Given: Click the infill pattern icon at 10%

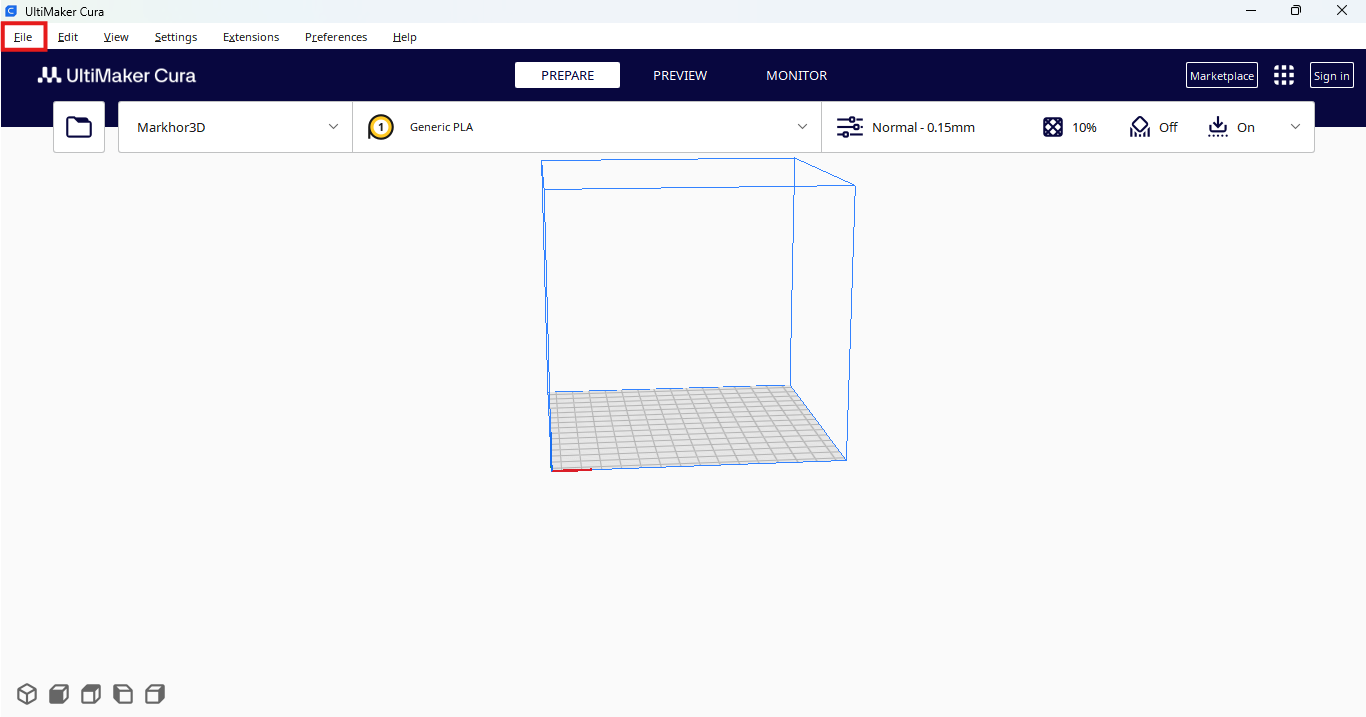Looking at the screenshot, I should click(1053, 127).
